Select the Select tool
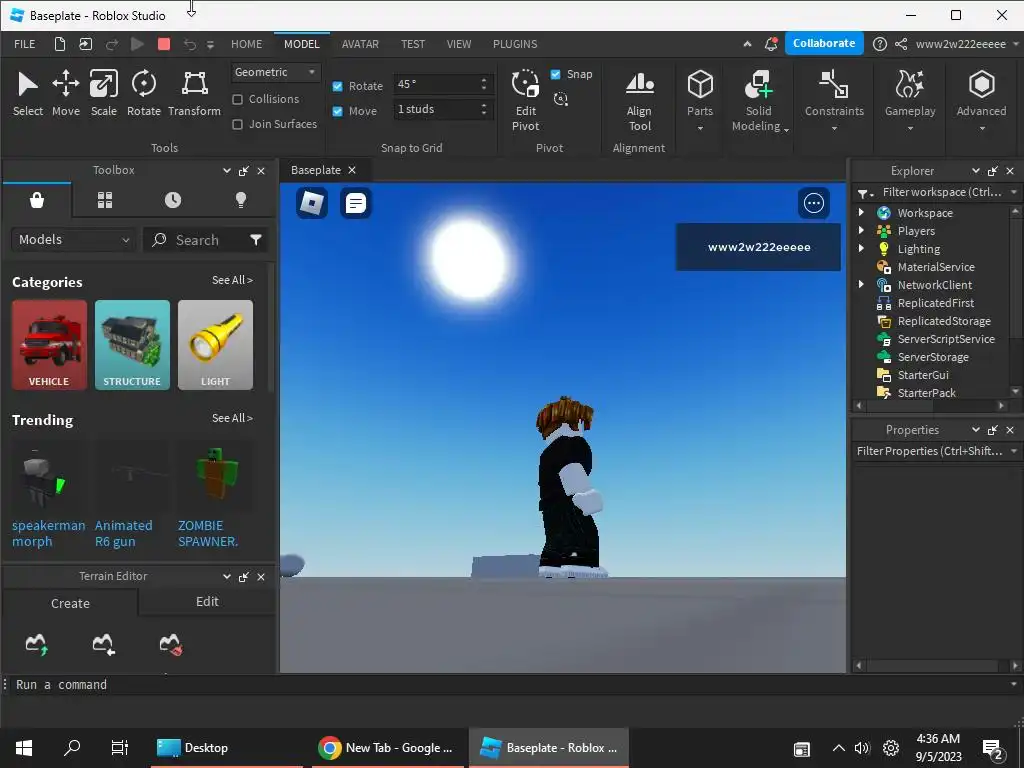 coord(27,93)
